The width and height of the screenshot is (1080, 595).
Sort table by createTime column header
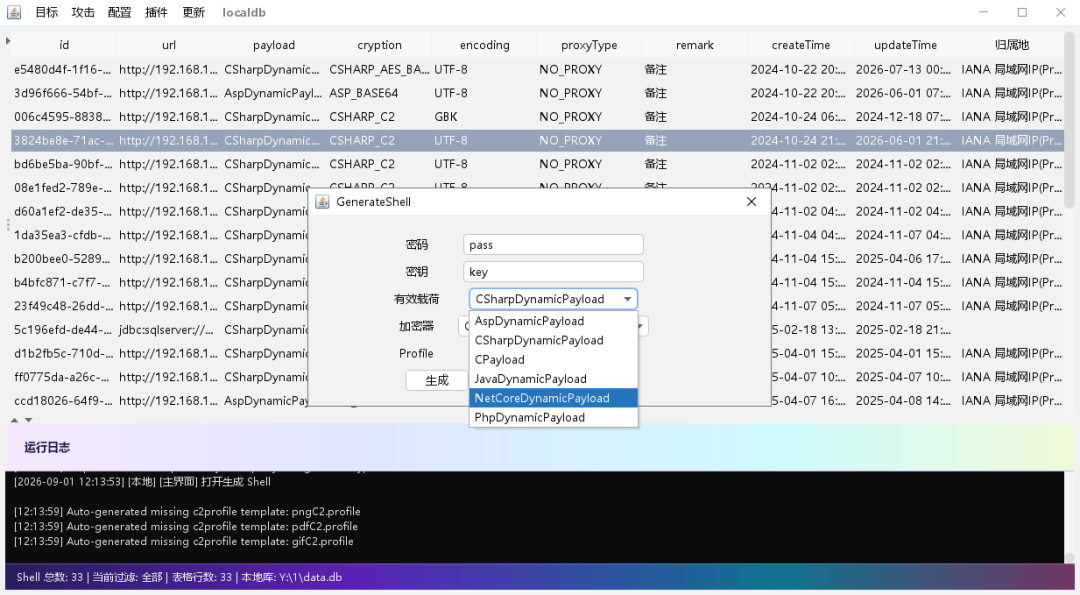(x=800, y=45)
